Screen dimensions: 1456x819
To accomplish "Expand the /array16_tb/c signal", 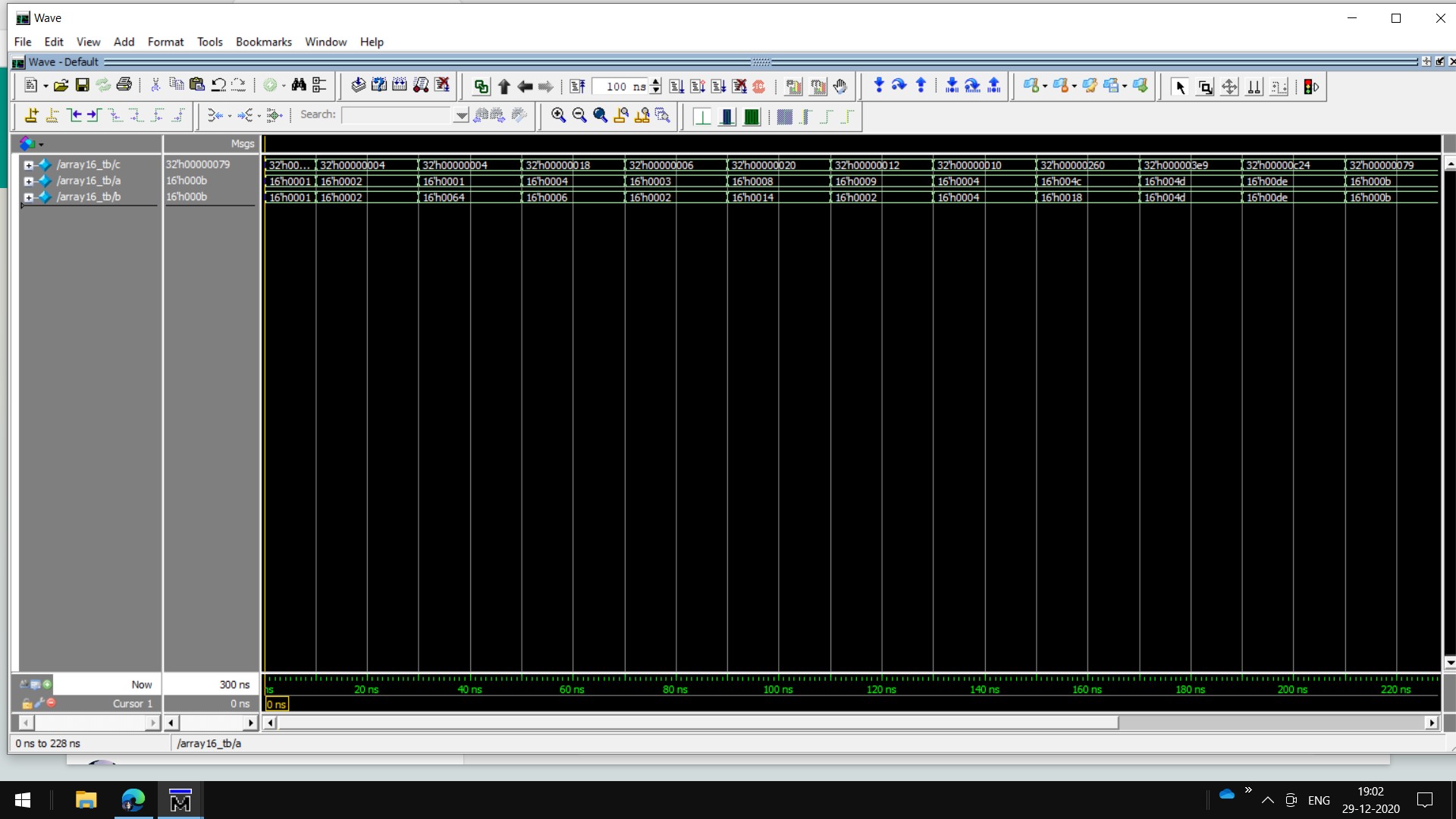I will pyautogui.click(x=29, y=165).
